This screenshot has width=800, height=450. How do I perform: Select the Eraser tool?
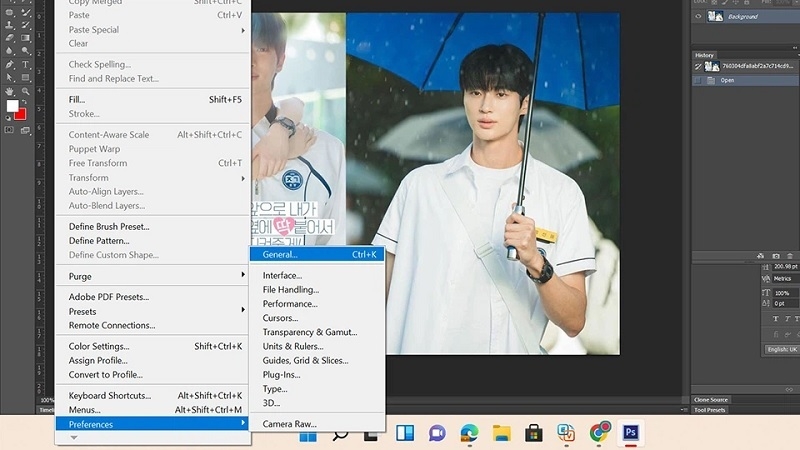(9, 36)
